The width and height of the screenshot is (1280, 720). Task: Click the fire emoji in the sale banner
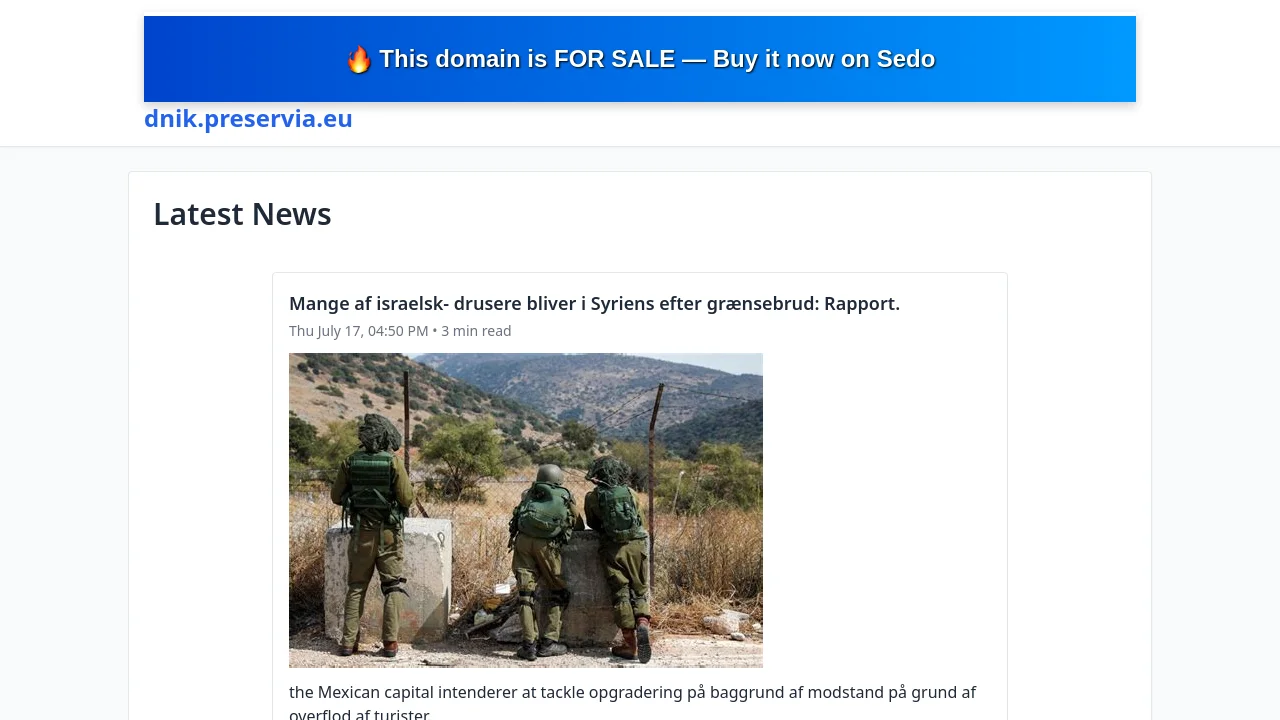tap(359, 60)
